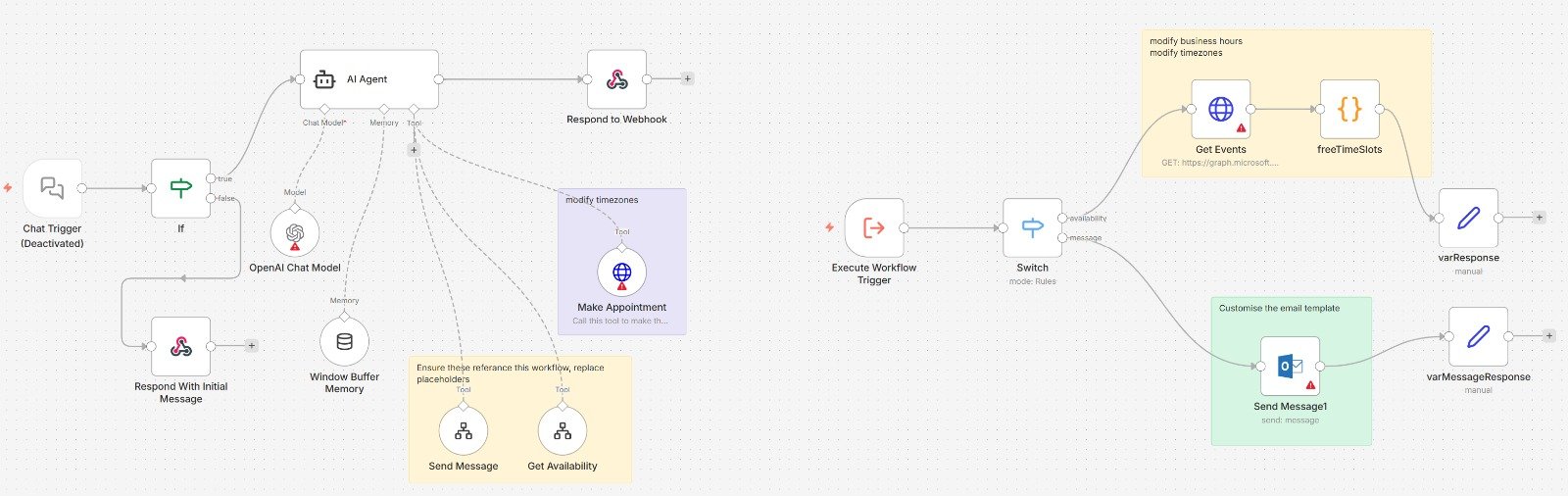This screenshot has width=1568, height=496.
Task: Open the Window Buffer Memory node
Action: [x=344, y=342]
